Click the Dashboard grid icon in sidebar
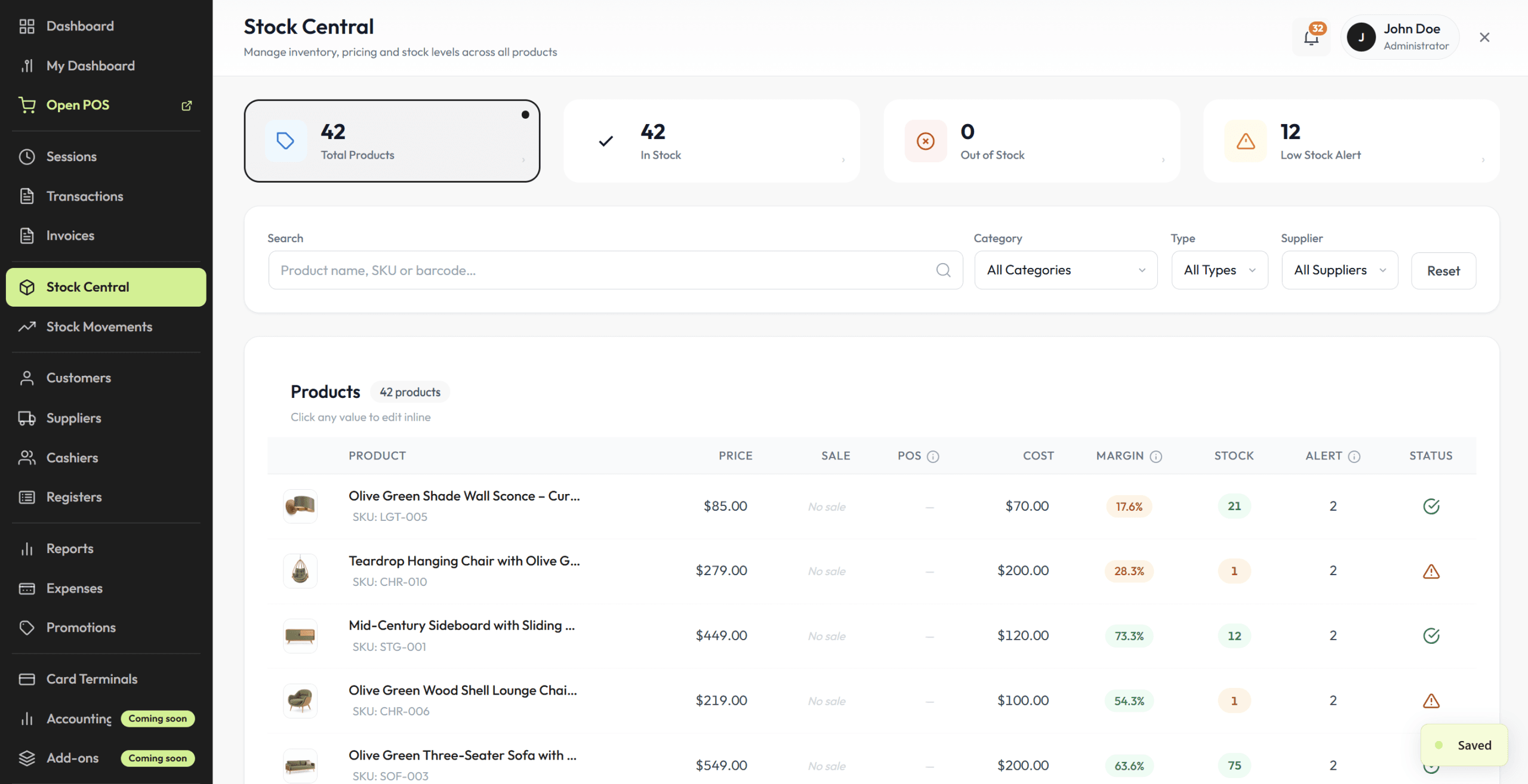 click(27, 26)
